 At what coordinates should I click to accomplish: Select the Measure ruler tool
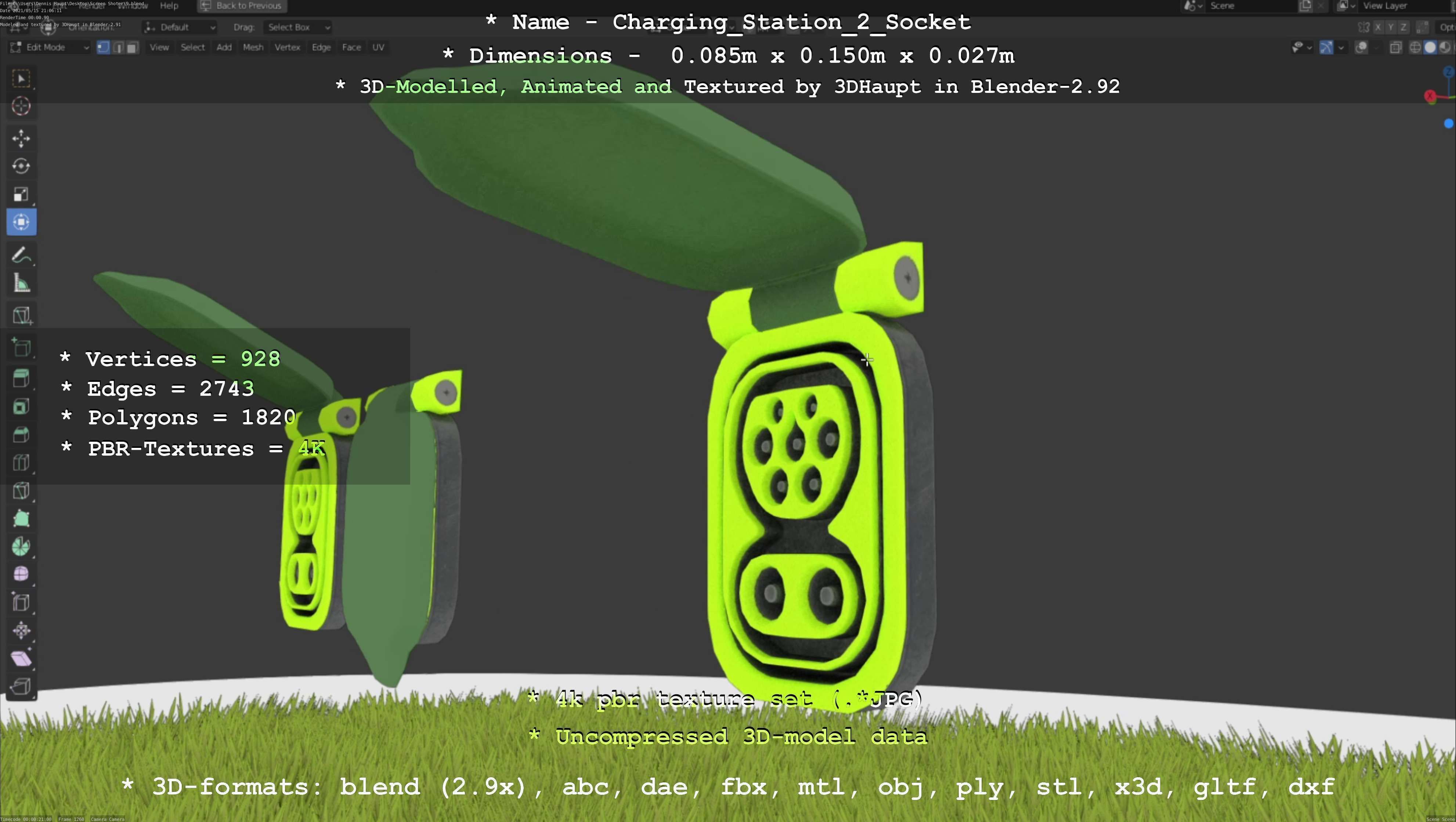click(x=21, y=283)
